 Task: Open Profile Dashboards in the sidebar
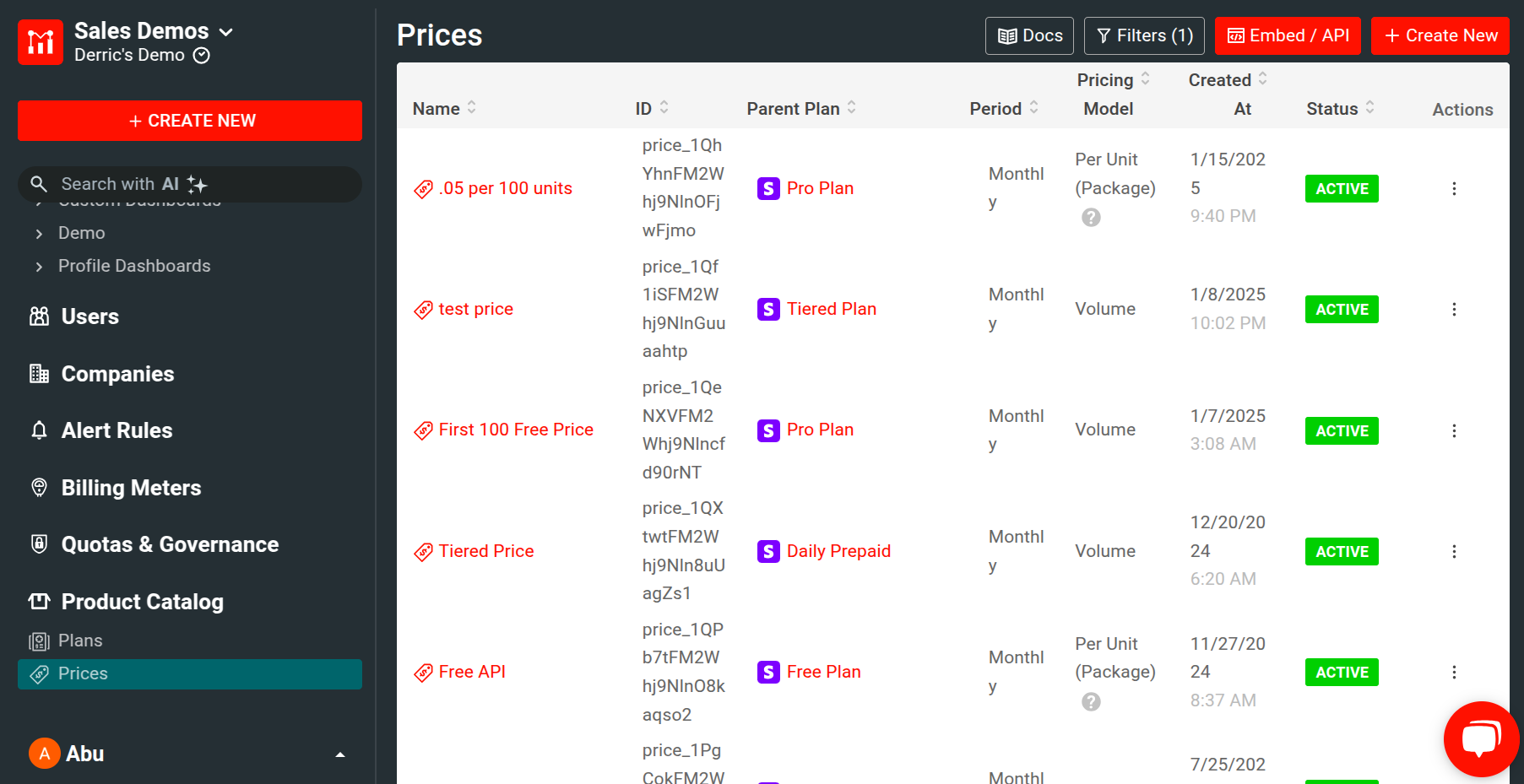point(133,266)
